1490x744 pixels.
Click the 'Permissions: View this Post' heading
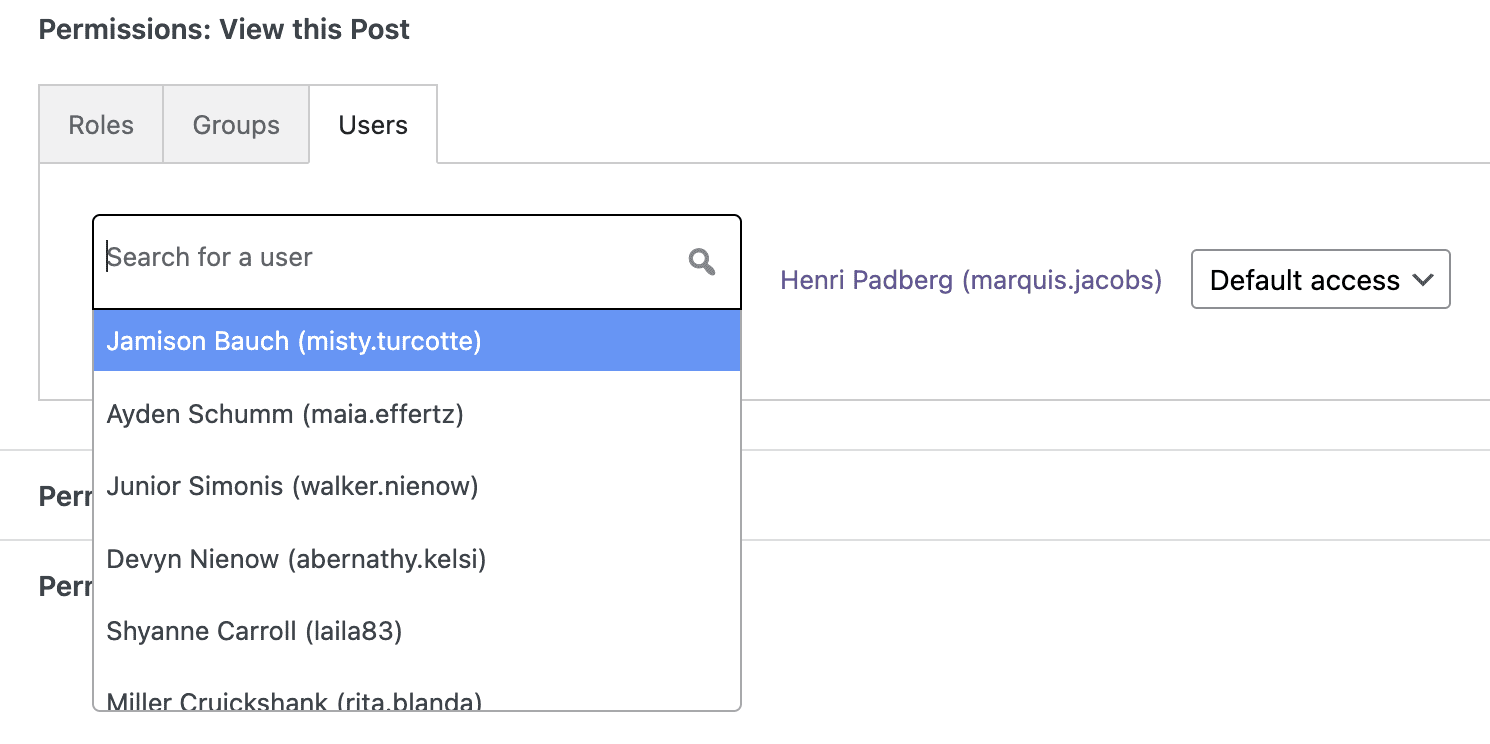[224, 29]
